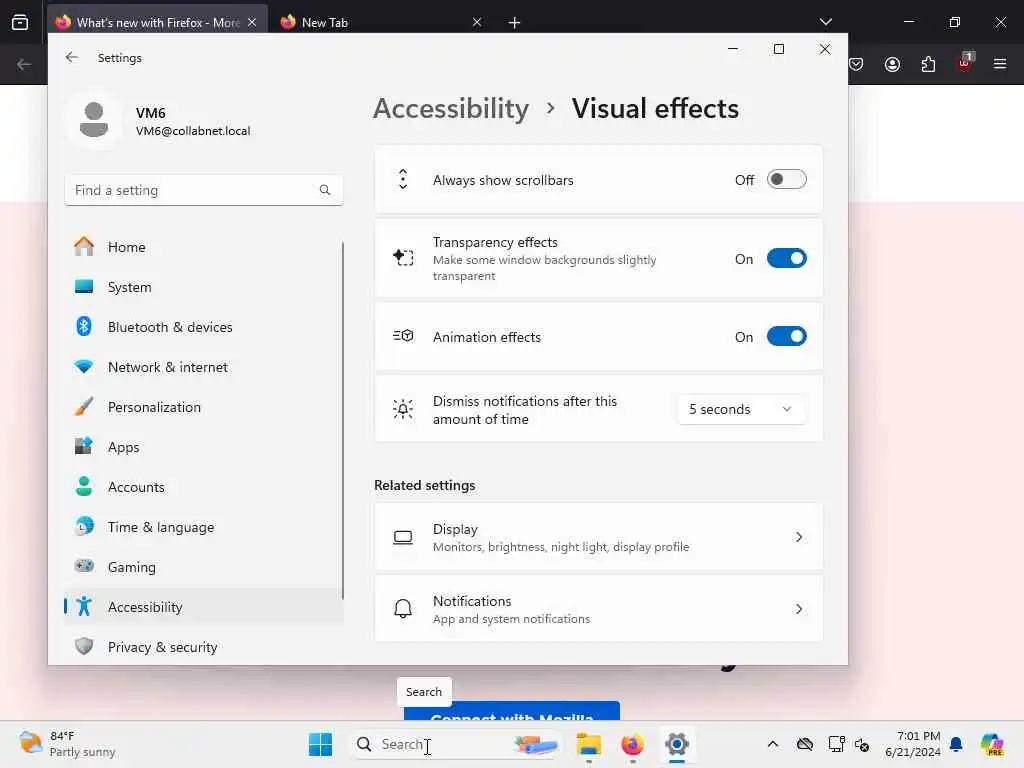
Task: Open Notifications related settings chevron
Action: (x=799, y=609)
